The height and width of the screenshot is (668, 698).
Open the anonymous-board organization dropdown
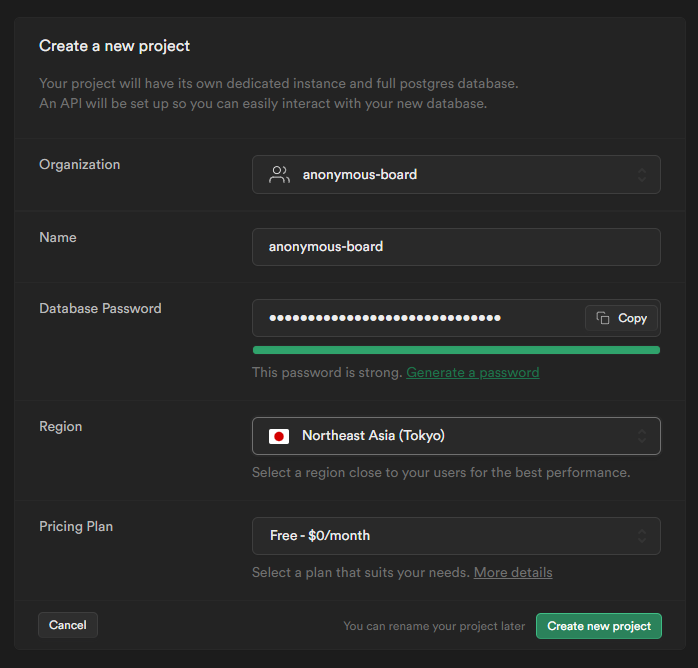[456, 174]
